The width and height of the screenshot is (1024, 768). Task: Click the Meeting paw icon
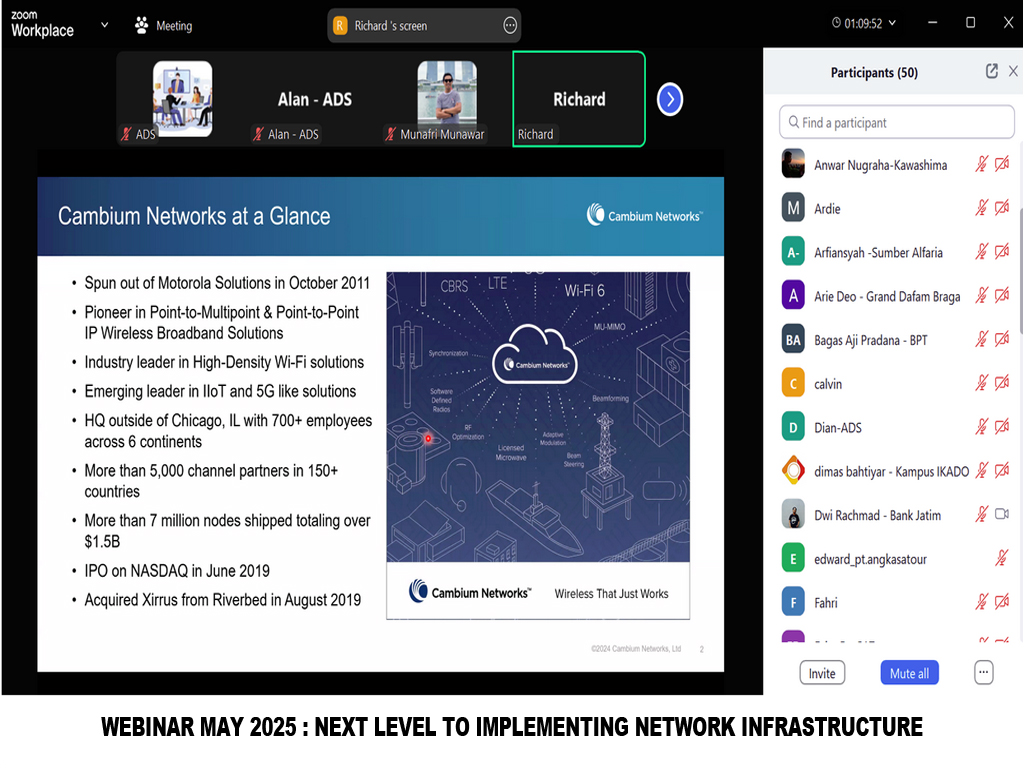[x=142, y=25]
